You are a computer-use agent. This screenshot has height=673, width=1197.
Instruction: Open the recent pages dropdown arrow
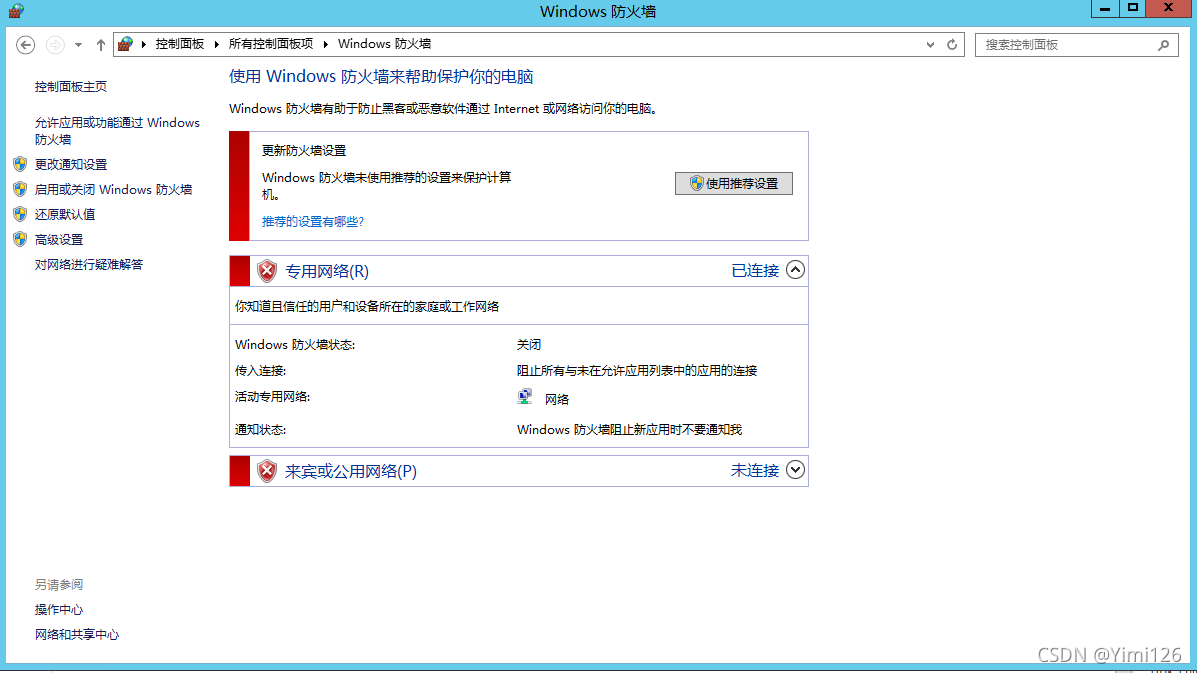tap(78, 45)
